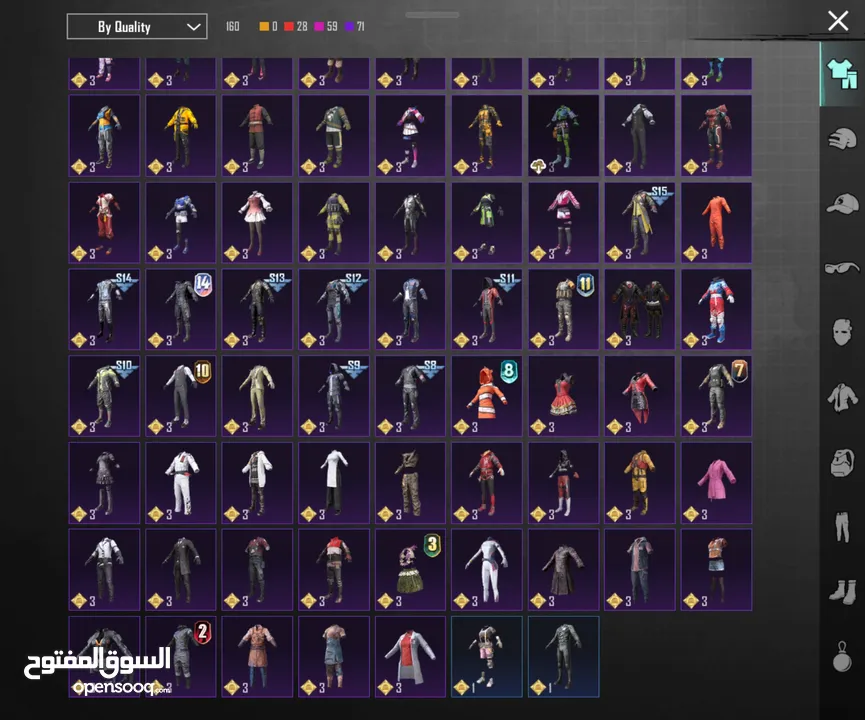The height and width of the screenshot is (720, 865).
Task: Select the outfit with the 11 badge
Action: point(563,309)
